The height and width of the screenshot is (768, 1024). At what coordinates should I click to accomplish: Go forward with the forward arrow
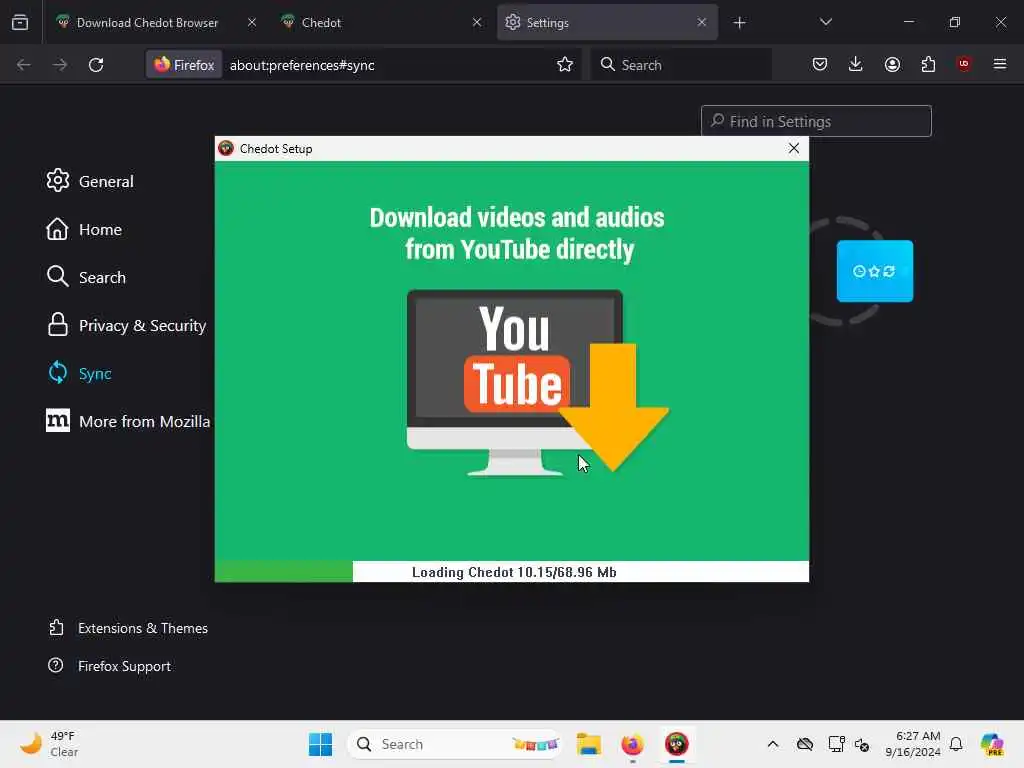point(59,65)
